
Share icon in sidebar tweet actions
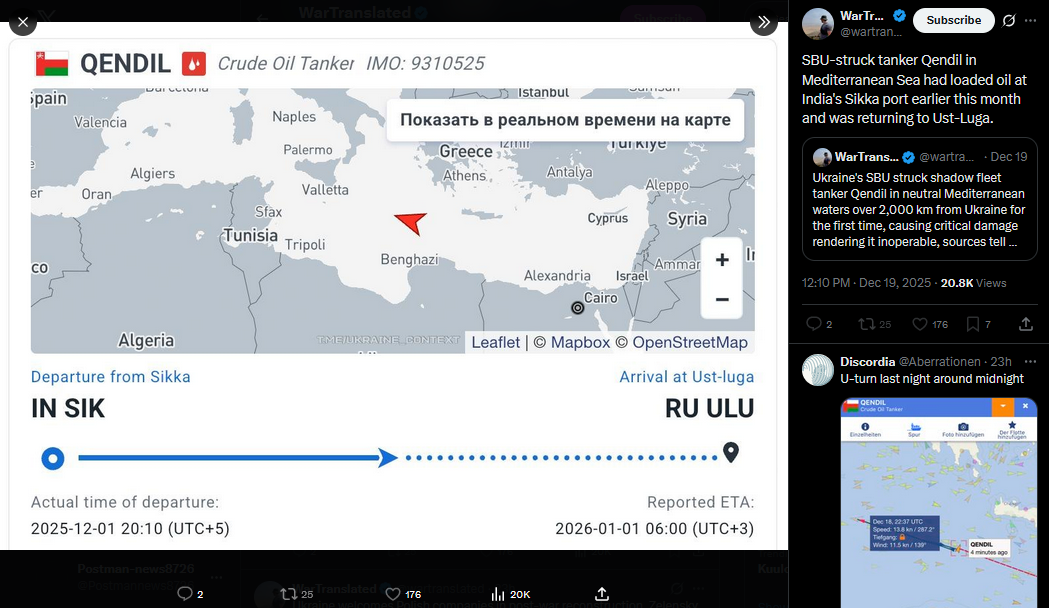[1026, 324]
